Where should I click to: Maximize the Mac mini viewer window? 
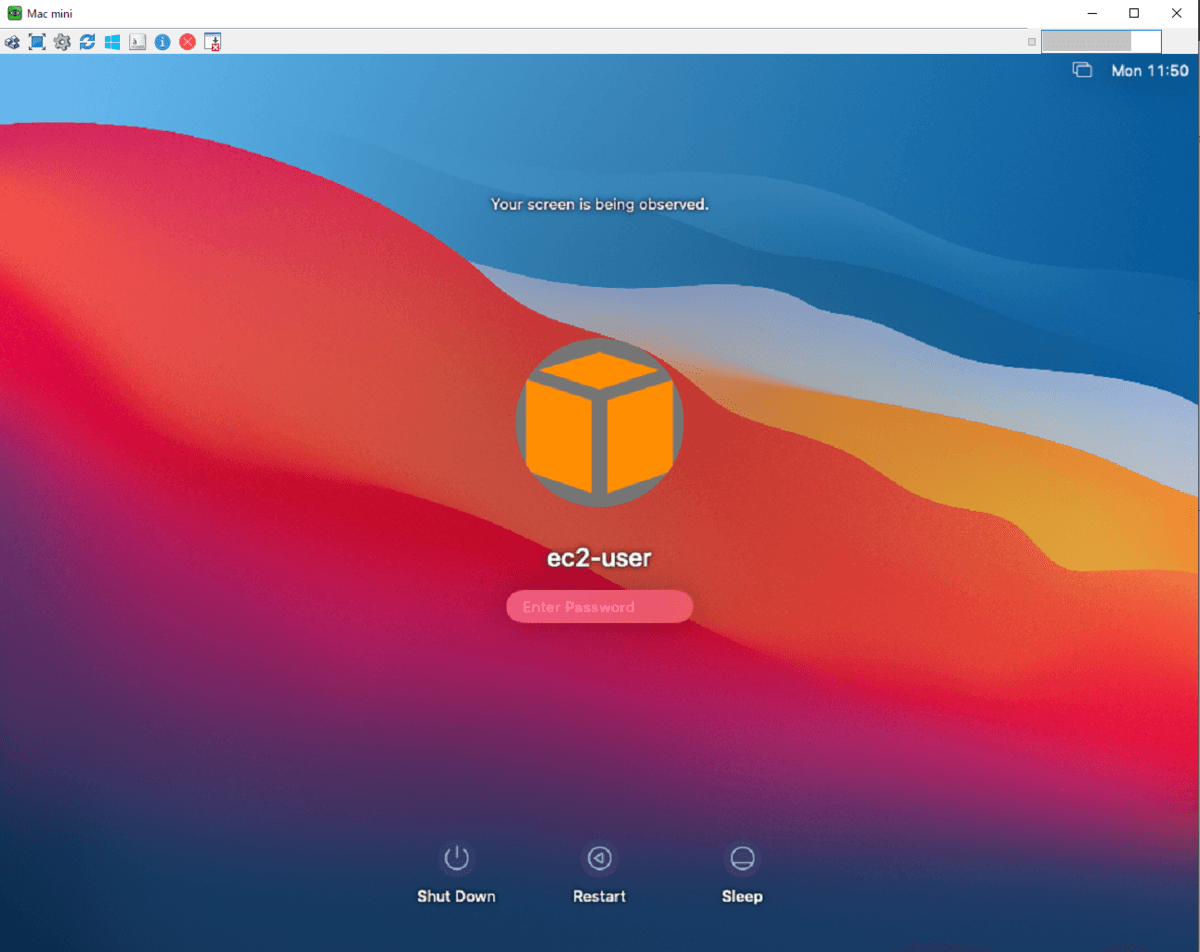tap(1134, 13)
